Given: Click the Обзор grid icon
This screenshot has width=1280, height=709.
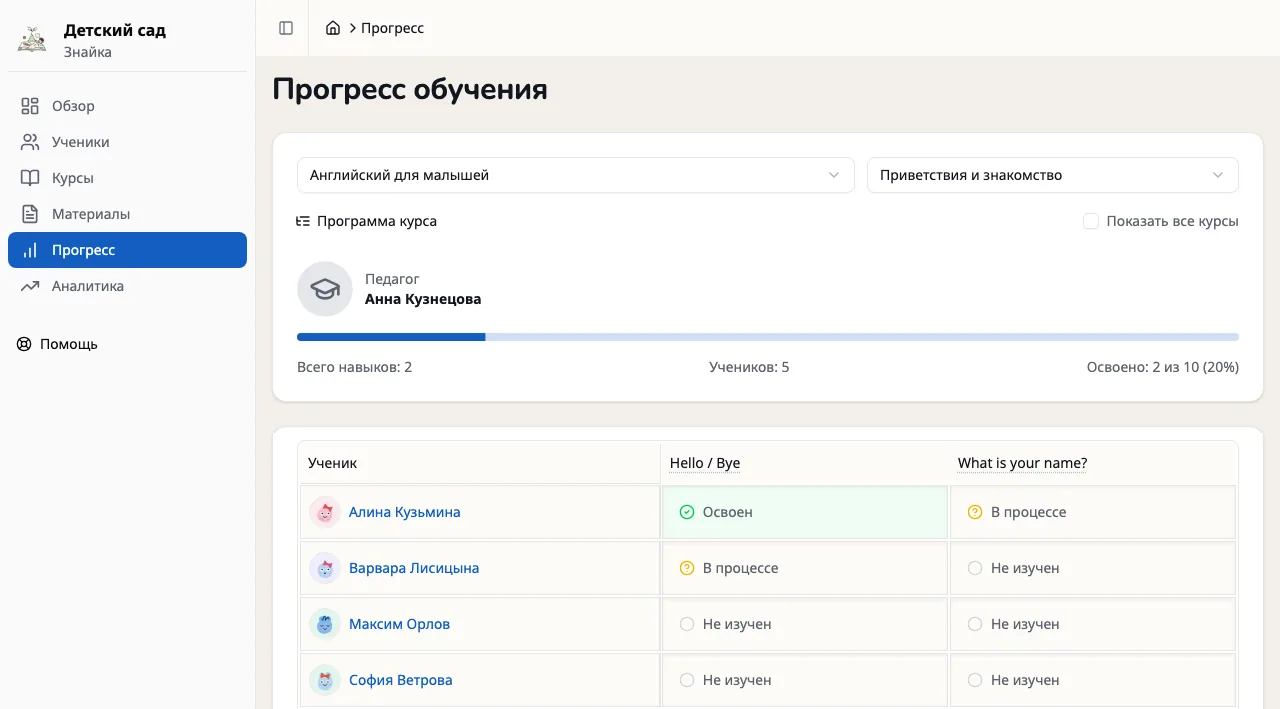Looking at the screenshot, I should point(30,106).
